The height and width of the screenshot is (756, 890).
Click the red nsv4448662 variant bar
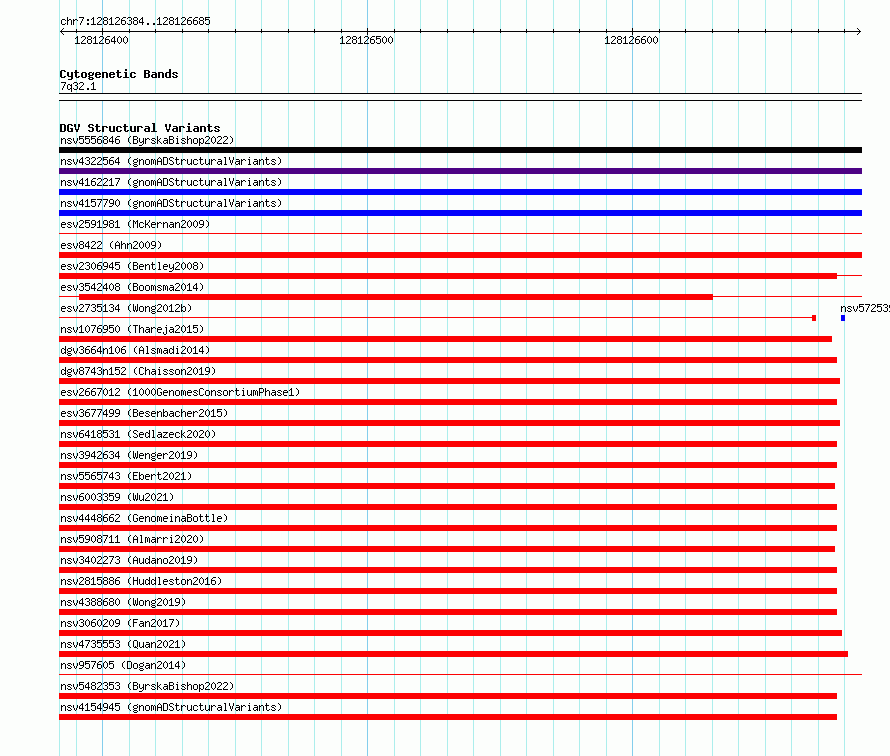pyautogui.click(x=448, y=528)
